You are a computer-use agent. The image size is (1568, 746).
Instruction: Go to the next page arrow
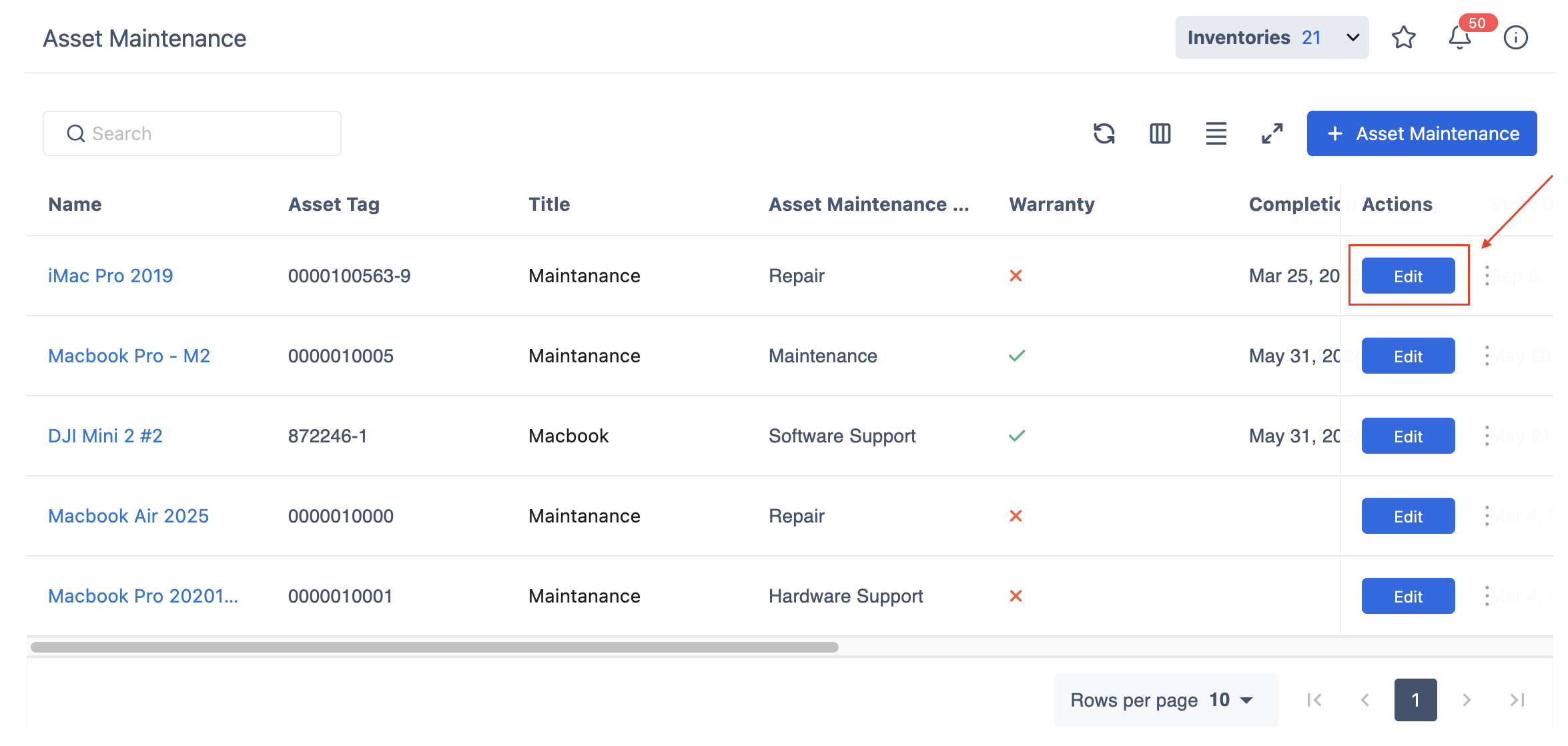tap(1467, 700)
